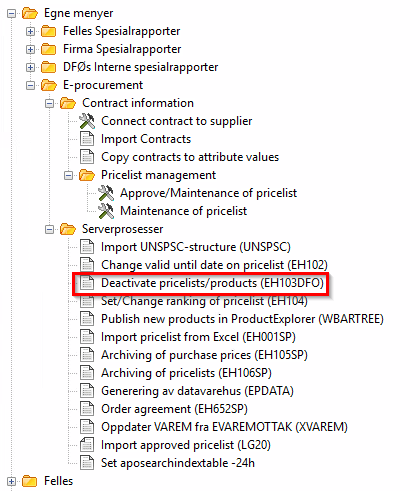The height and width of the screenshot is (491, 420).
Task: Open Connect contract to supplier
Action: tap(177, 121)
